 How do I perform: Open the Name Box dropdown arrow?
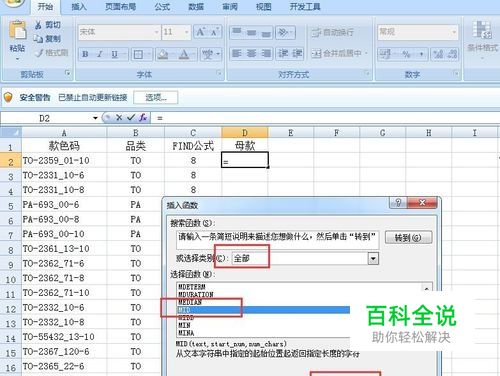[x=95, y=118]
